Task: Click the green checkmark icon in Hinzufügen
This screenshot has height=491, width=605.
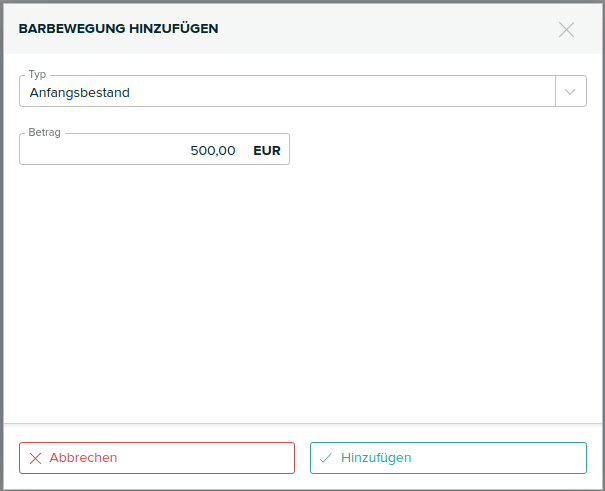Action: pyautogui.click(x=326, y=458)
